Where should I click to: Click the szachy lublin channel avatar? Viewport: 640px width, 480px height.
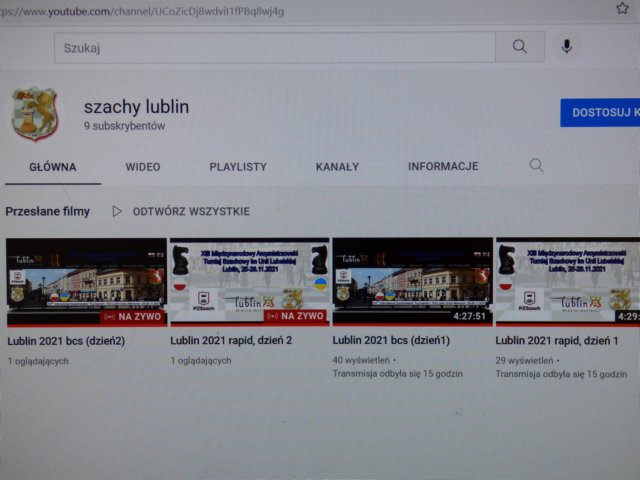34,113
